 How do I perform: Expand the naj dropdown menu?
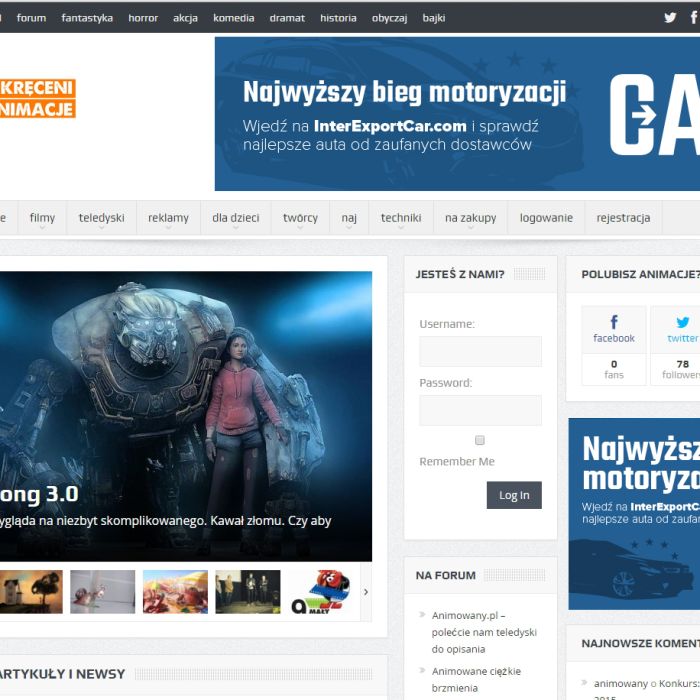[x=349, y=218]
